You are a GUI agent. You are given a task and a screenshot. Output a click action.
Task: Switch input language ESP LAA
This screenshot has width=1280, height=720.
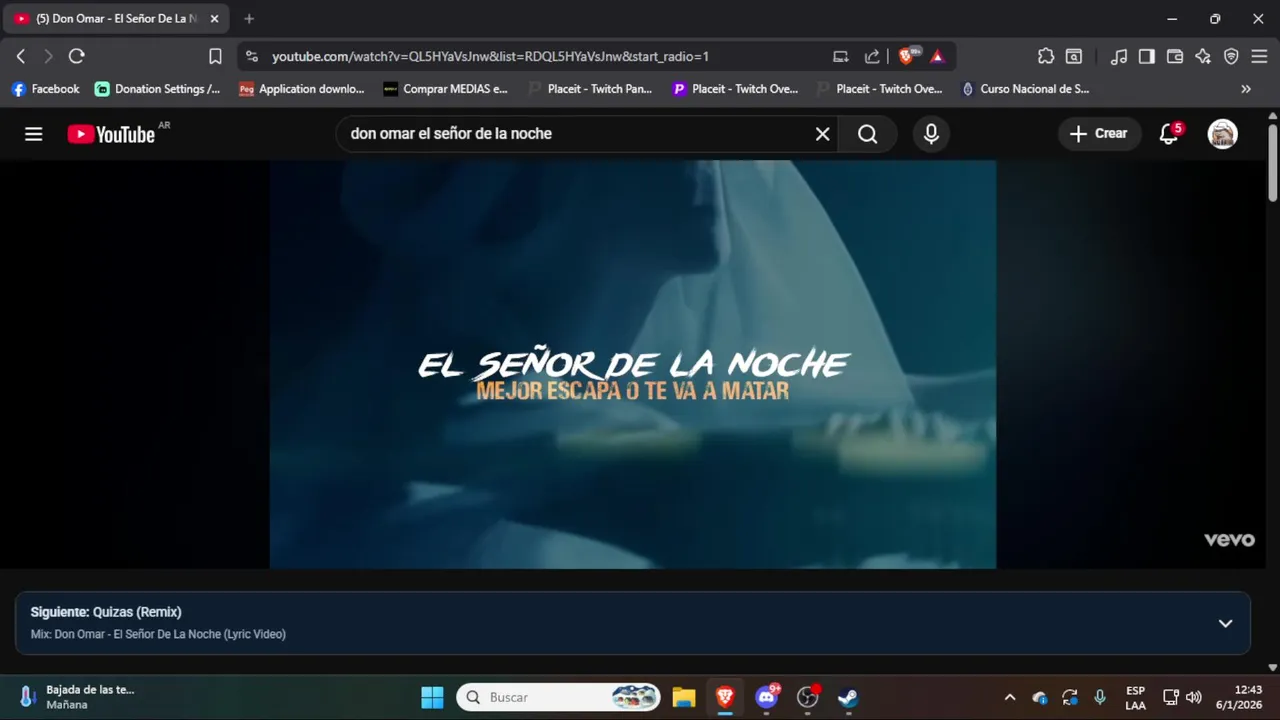coord(1135,697)
